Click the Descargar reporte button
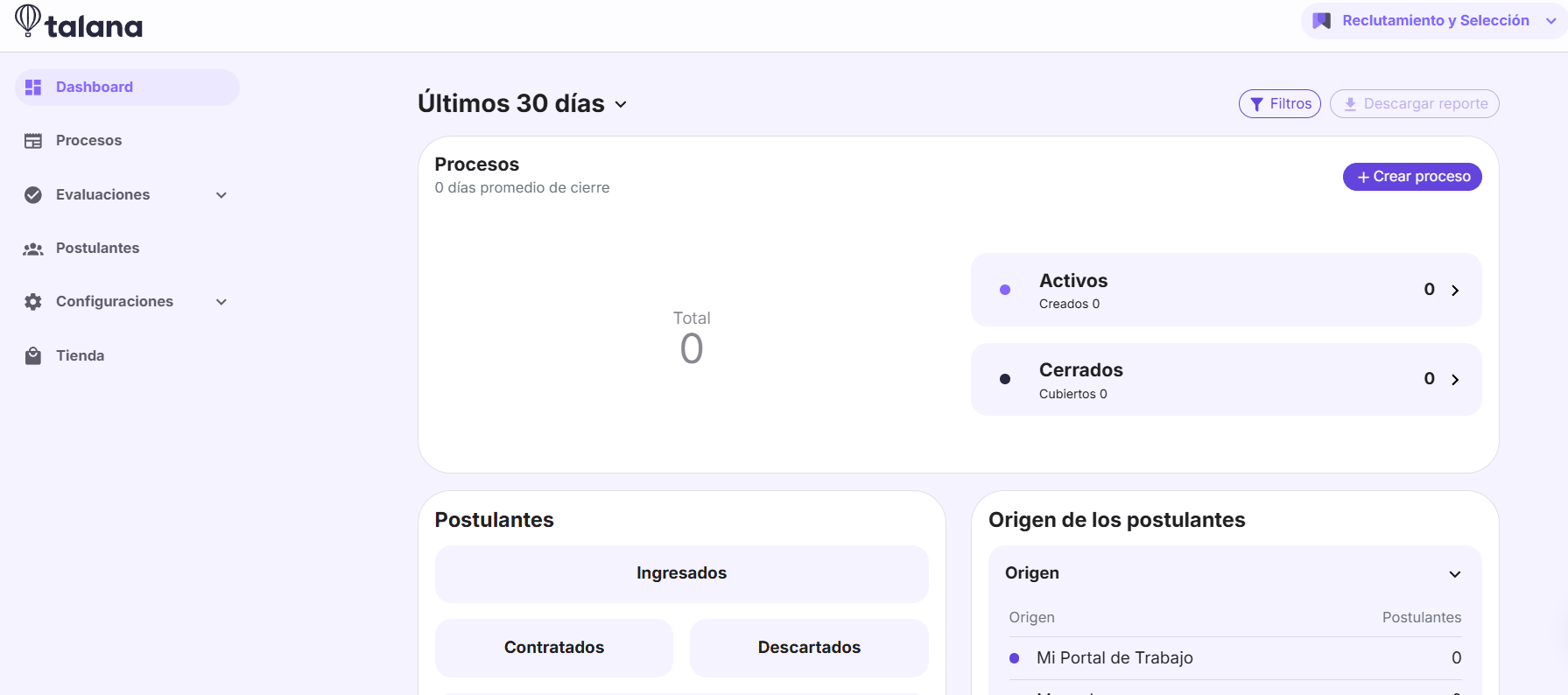Screen dimensions: 1568x695 pyautogui.click(x=1415, y=104)
